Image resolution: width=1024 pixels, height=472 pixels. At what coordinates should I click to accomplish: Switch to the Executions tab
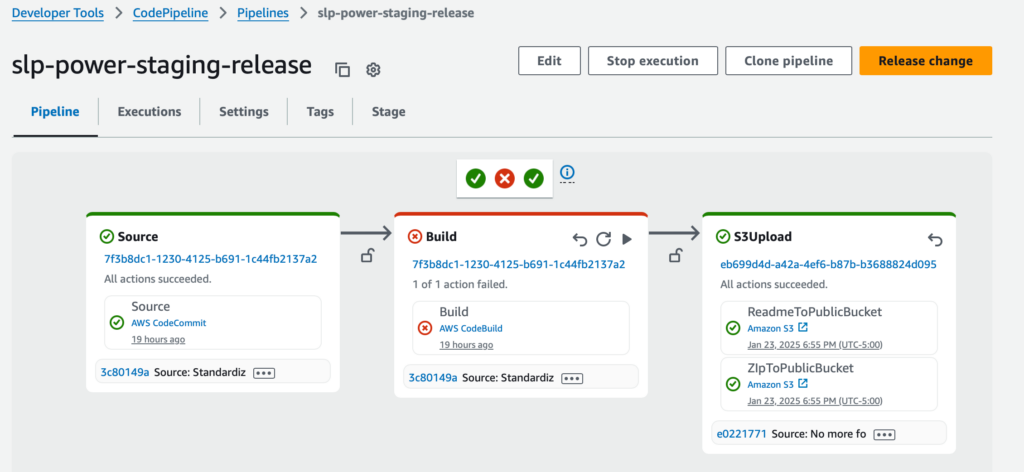point(150,112)
